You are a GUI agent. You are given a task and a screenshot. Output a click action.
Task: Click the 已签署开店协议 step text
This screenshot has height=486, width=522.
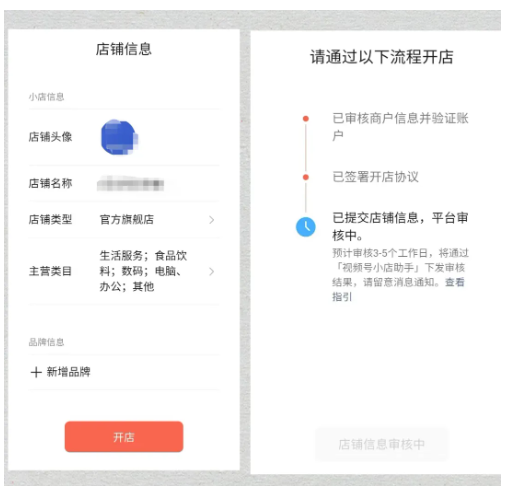coord(375,177)
